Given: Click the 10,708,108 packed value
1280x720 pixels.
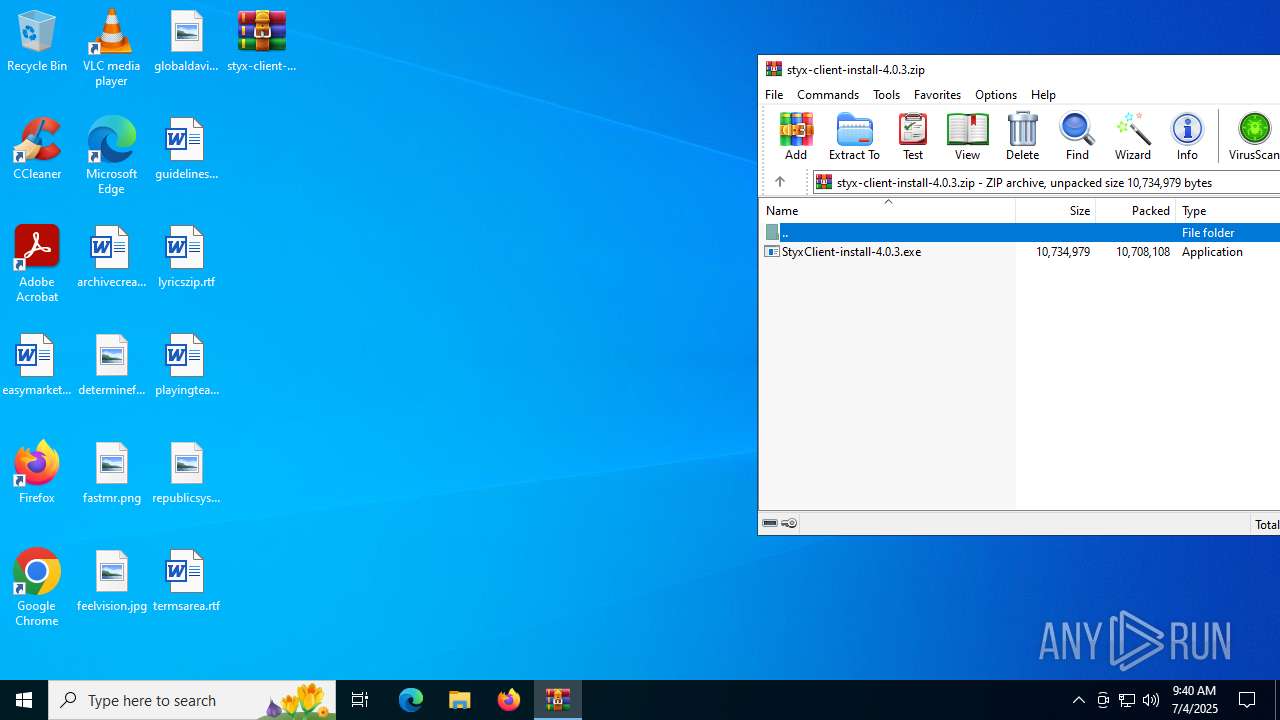Looking at the screenshot, I should pyautogui.click(x=1143, y=252).
